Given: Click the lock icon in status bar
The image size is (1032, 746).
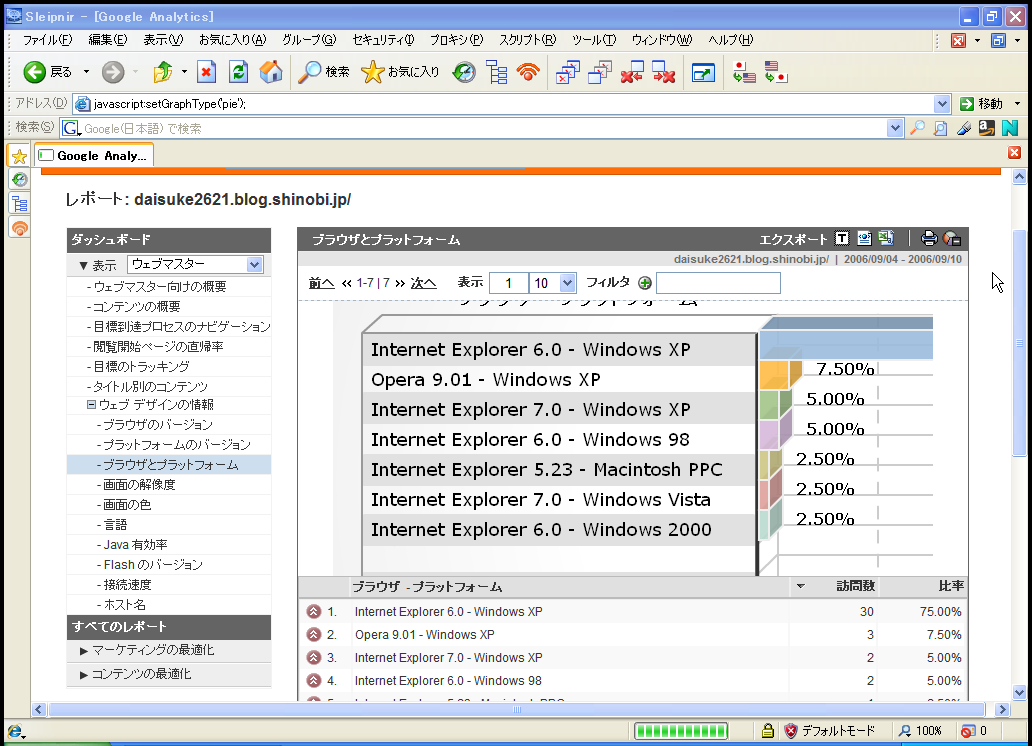Looking at the screenshot, I should (x=767, y=731).
